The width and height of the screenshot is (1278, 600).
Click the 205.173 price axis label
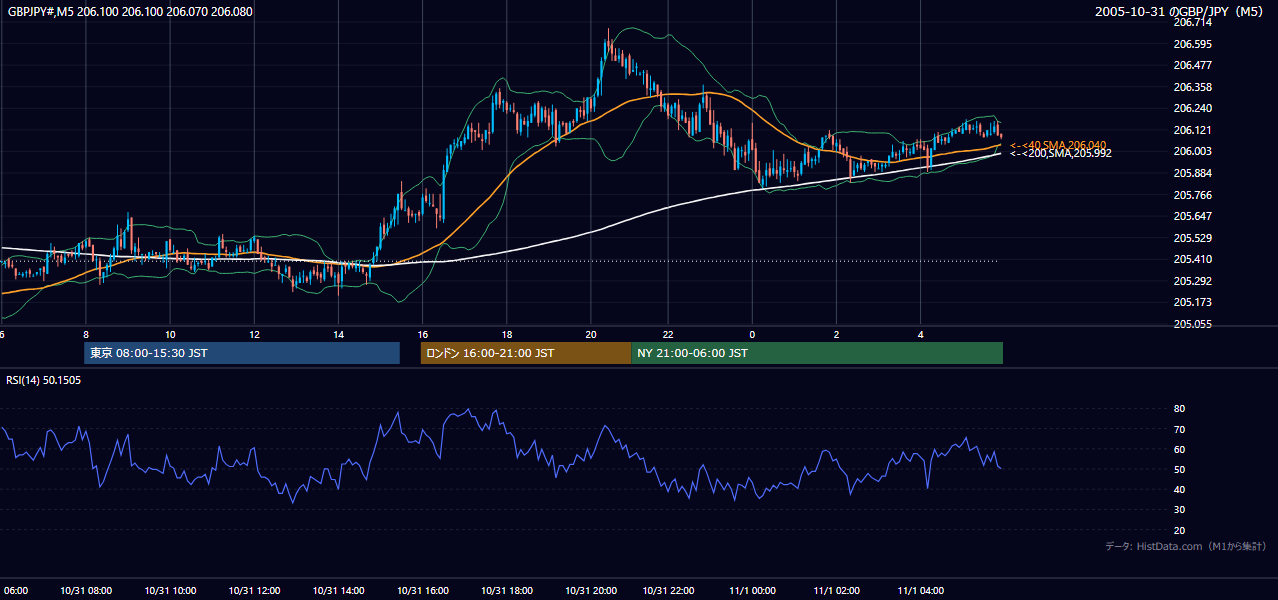[1193, 302]
